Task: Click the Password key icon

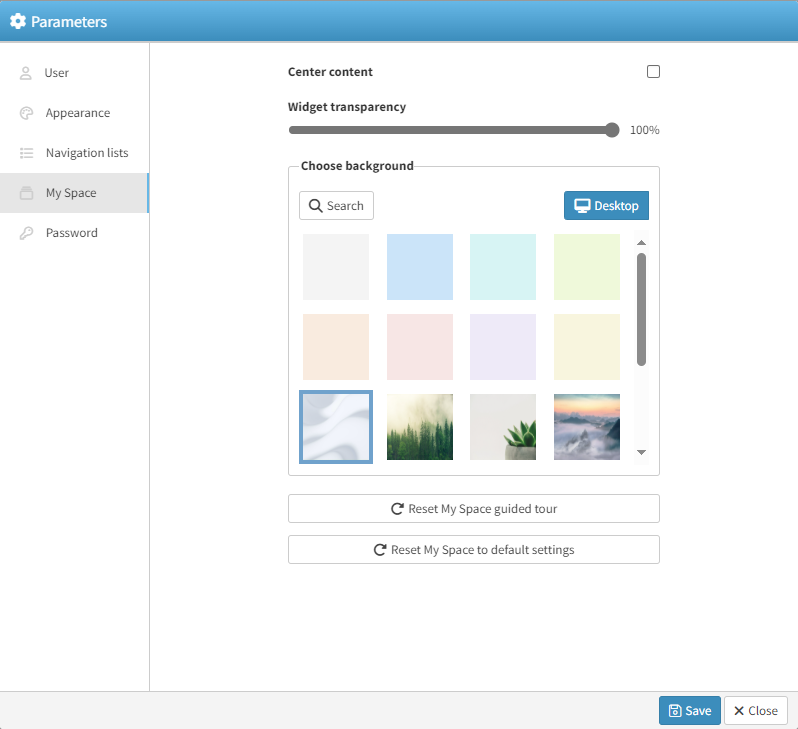Action: [x=26, y=233]
